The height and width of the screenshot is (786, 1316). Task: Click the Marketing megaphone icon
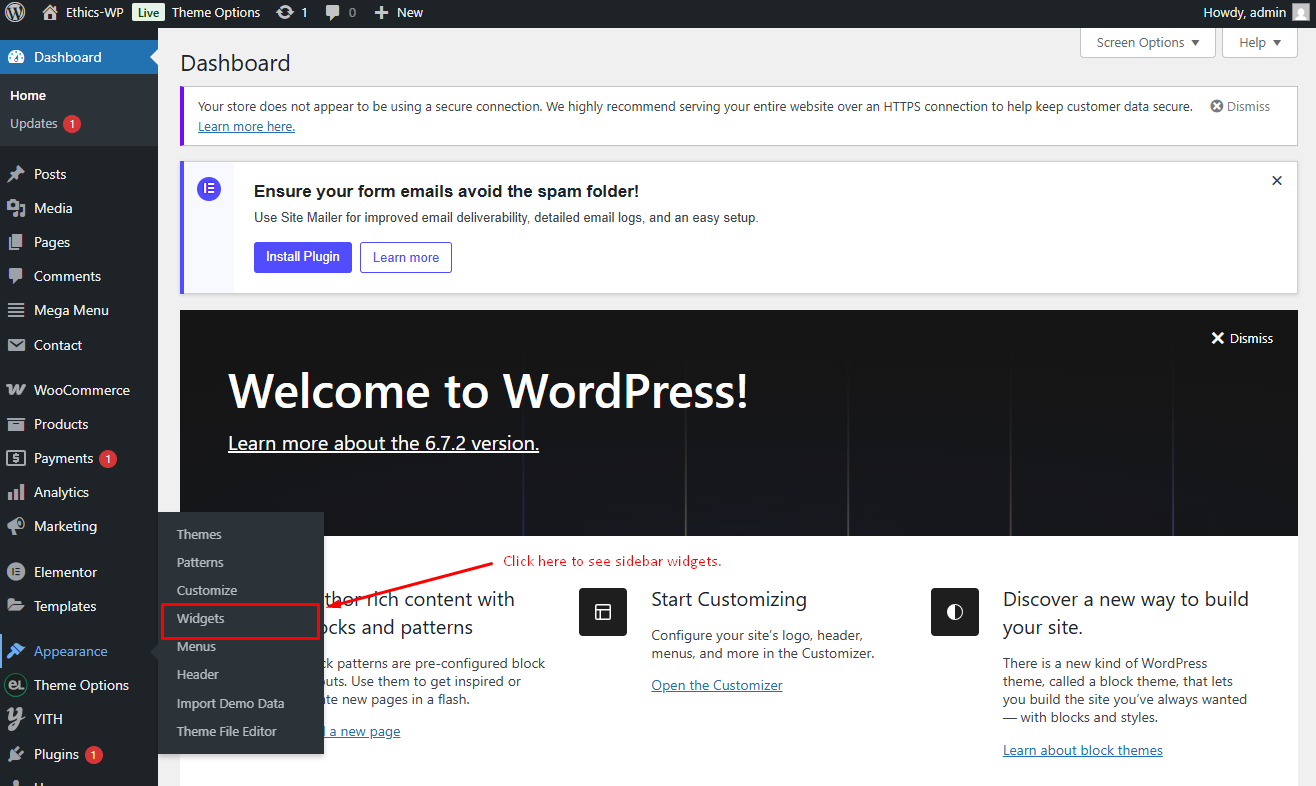pos(16,526)
